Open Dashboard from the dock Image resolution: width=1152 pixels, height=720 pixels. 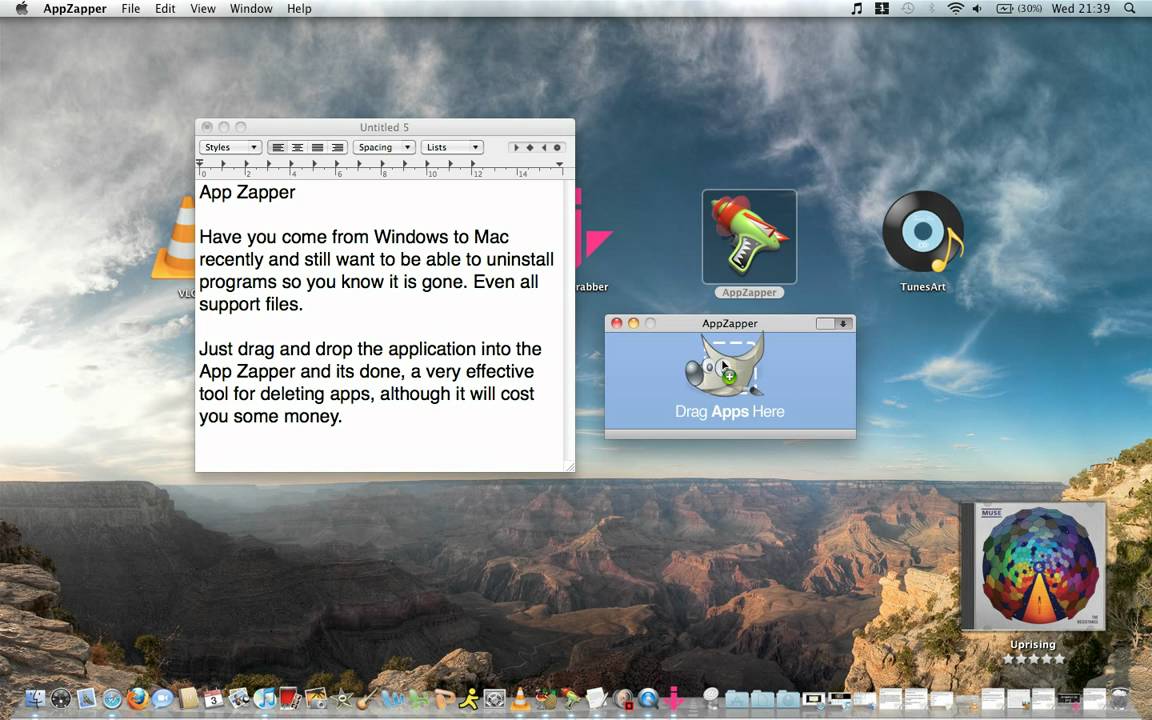click(x=61, y=699)
